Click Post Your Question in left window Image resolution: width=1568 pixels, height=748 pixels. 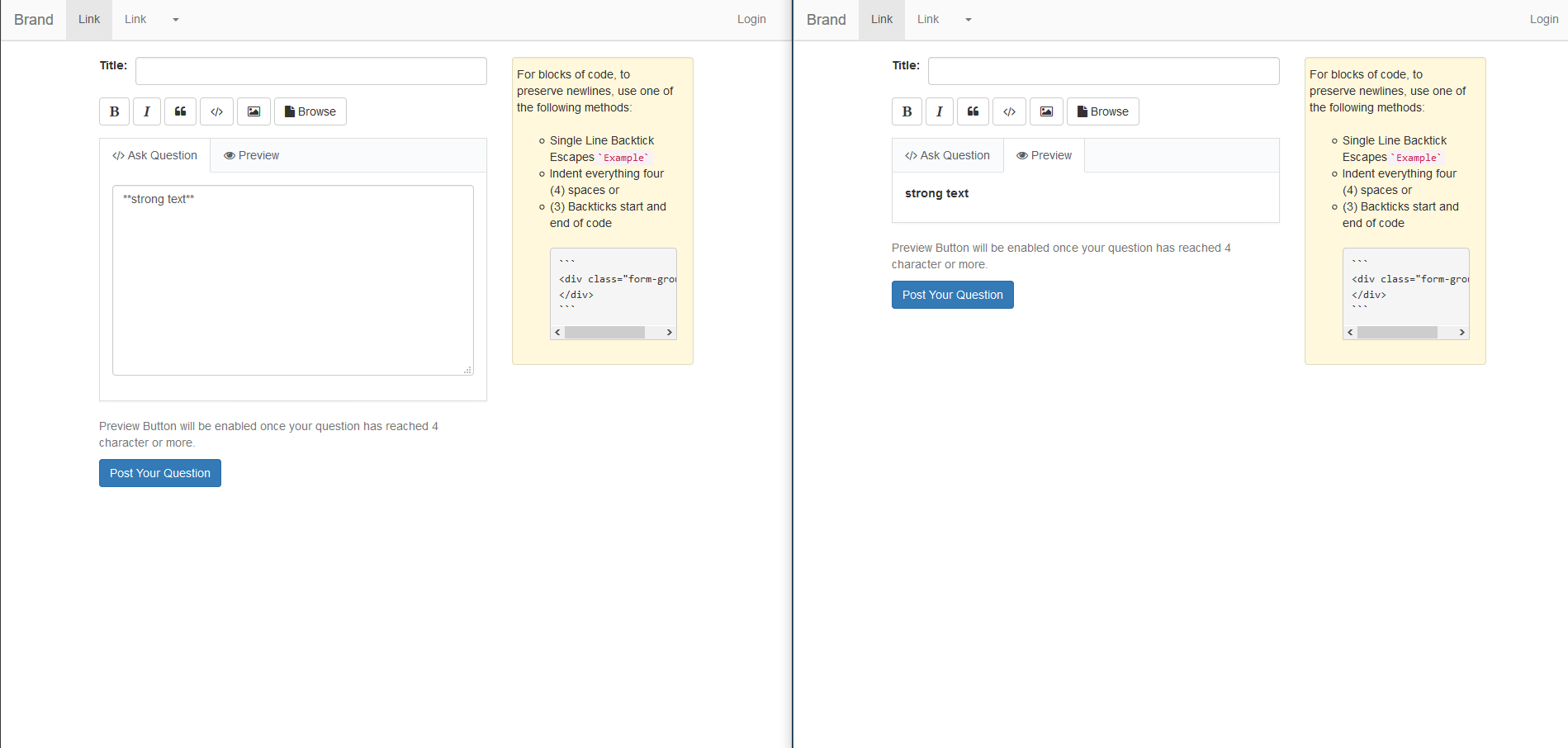coord(160,473)
